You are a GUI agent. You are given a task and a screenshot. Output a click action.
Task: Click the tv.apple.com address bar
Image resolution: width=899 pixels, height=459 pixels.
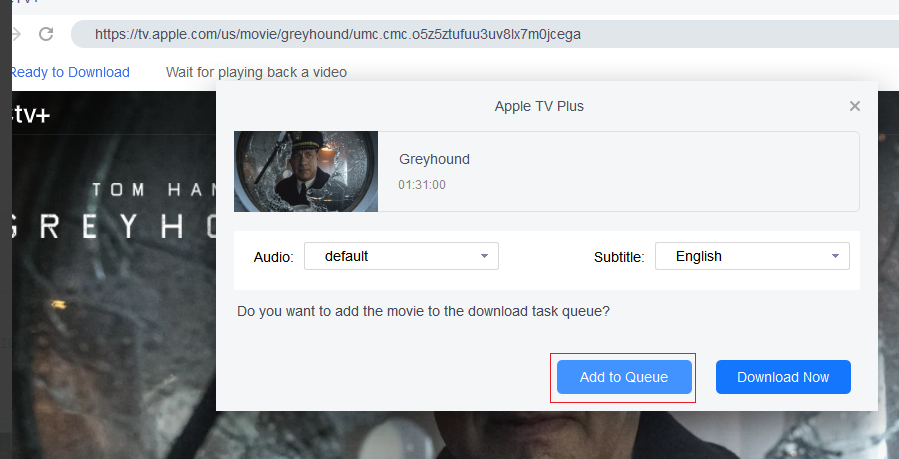coord(484,34)
